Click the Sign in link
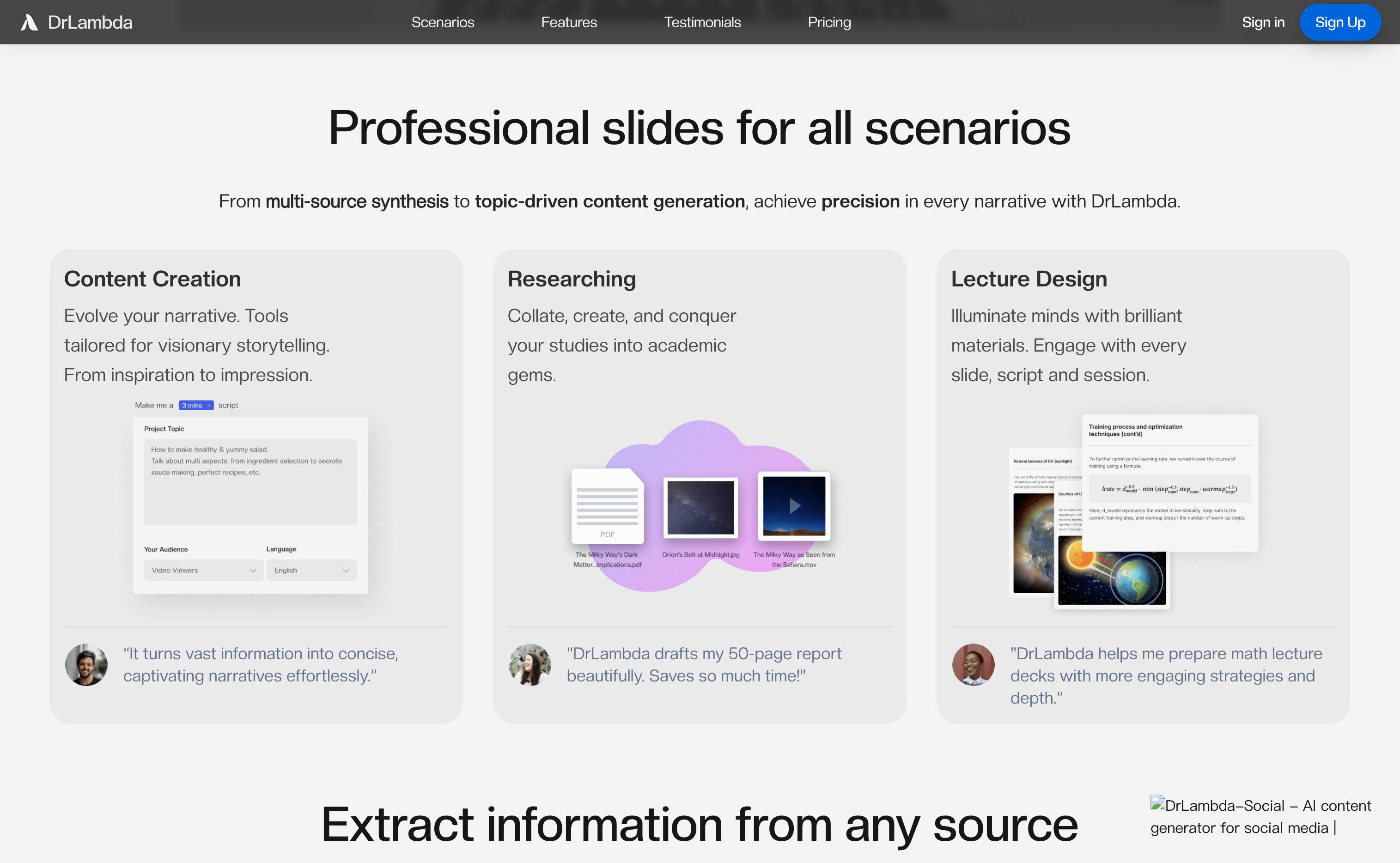 pyautogui.click(x=1262, y=22)
